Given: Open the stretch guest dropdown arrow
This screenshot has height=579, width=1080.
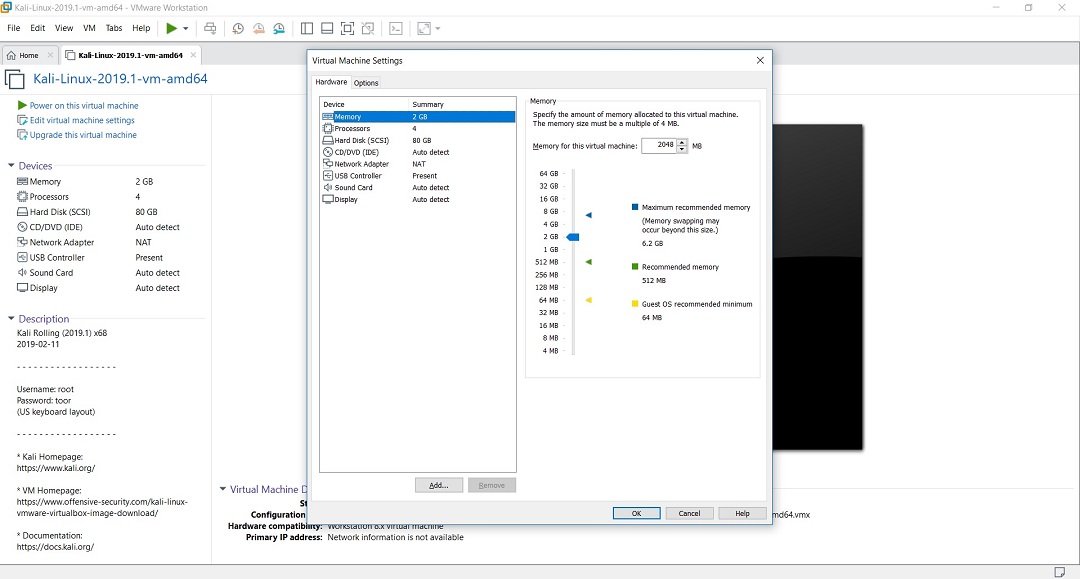Looking at the screenshot, I should tap(437, 29).
